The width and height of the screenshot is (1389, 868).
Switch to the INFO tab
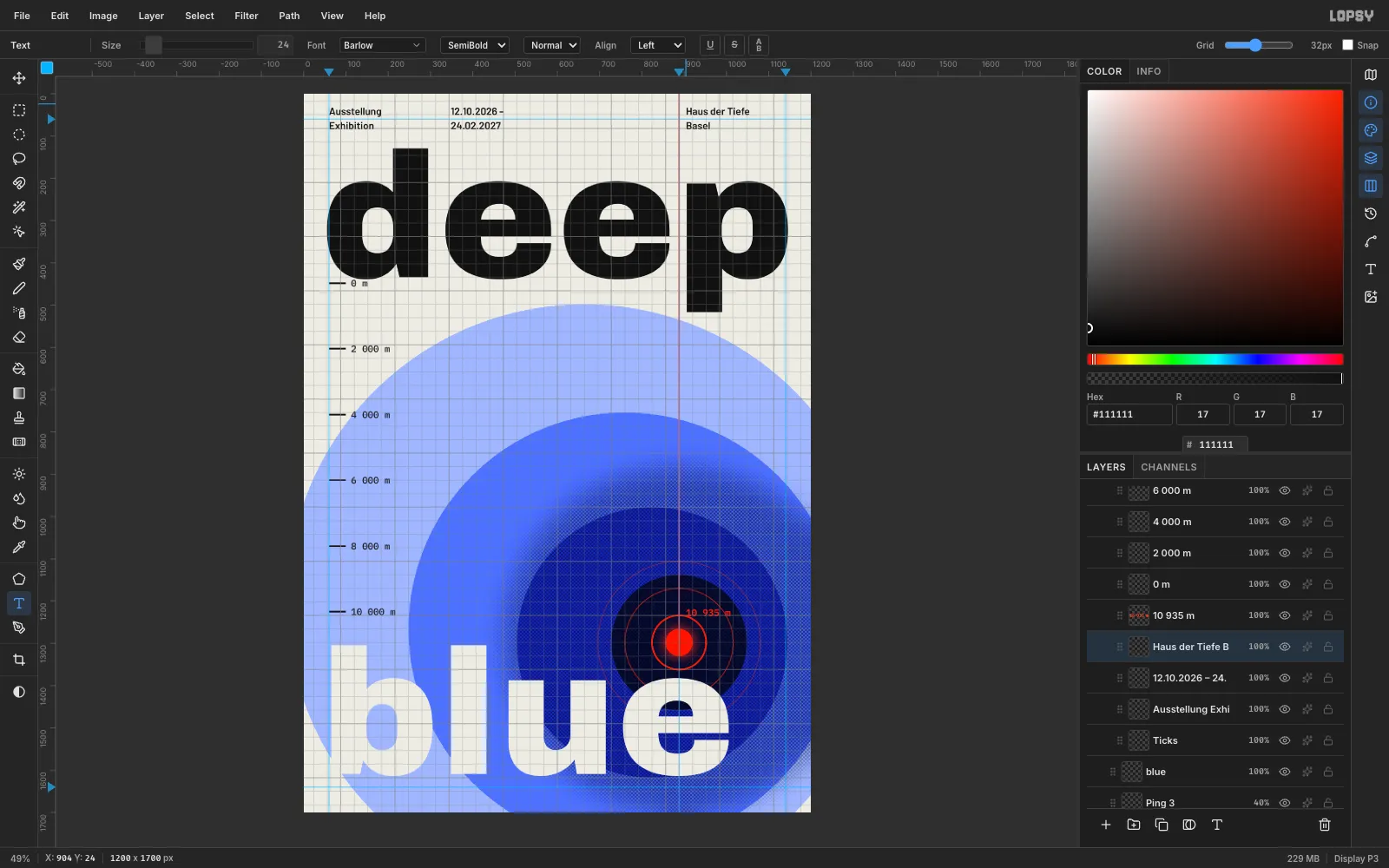[x=1149, y=71]
